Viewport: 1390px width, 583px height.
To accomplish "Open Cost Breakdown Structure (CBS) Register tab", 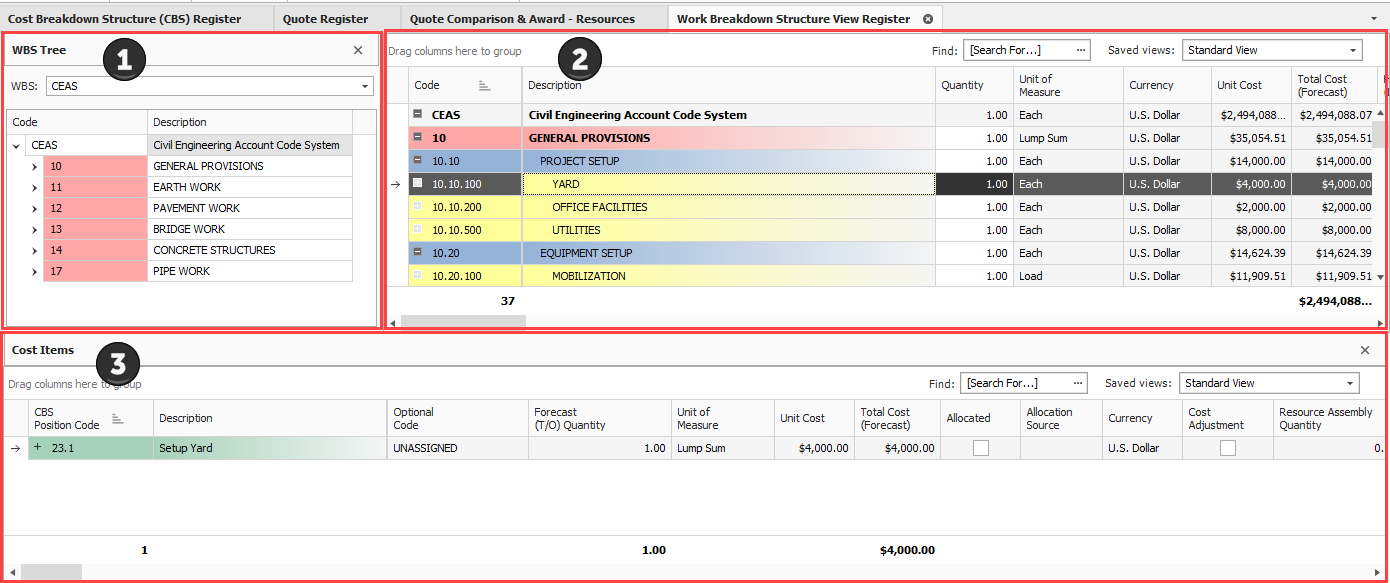I will click(124, 19).
